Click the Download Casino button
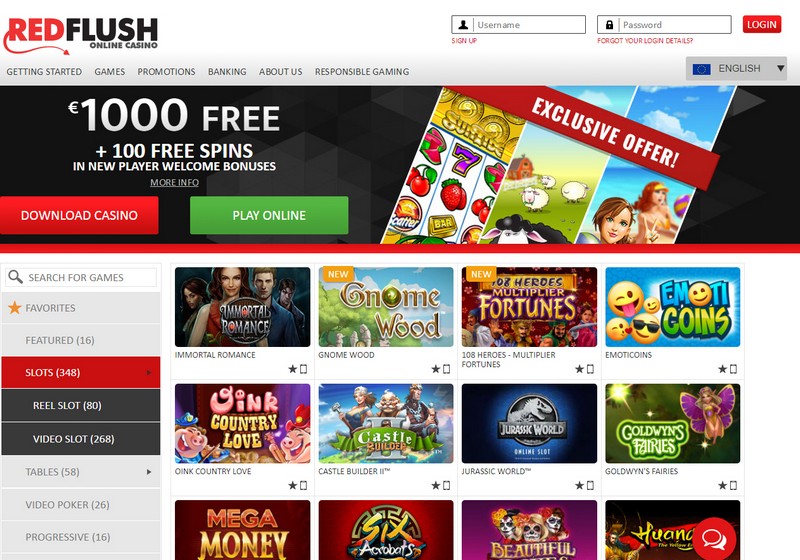Screen dimensions: 800x560 pos(79,215)
